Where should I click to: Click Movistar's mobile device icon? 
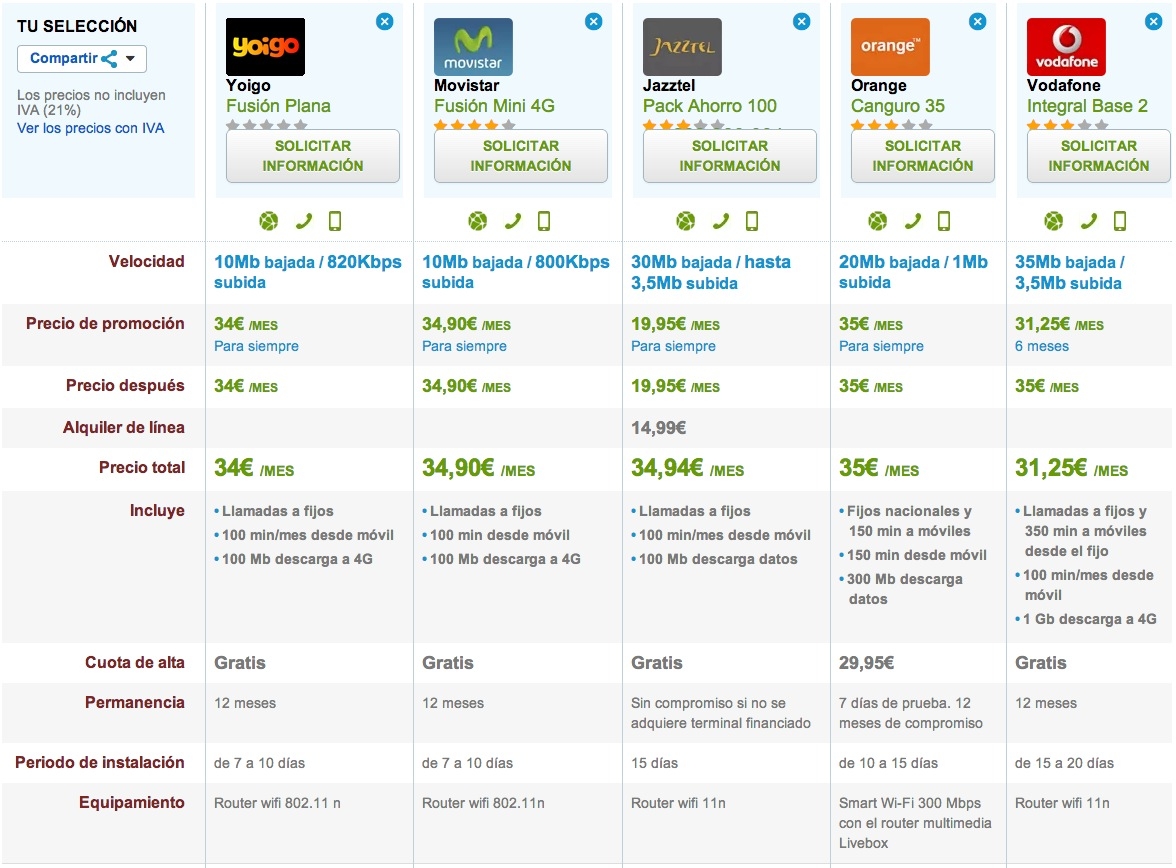[544, 221]
